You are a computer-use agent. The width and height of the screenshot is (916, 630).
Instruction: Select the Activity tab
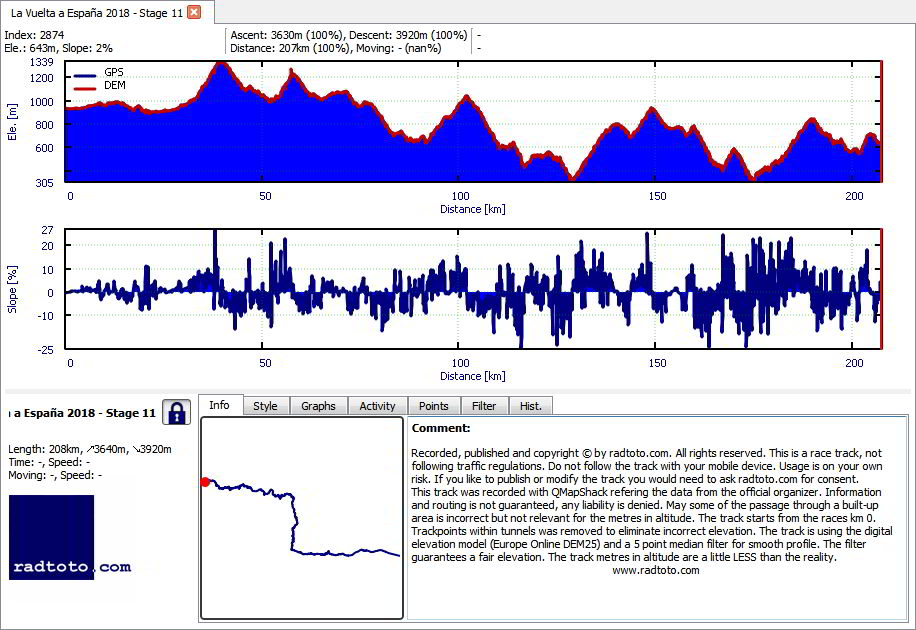click(377, 406)
